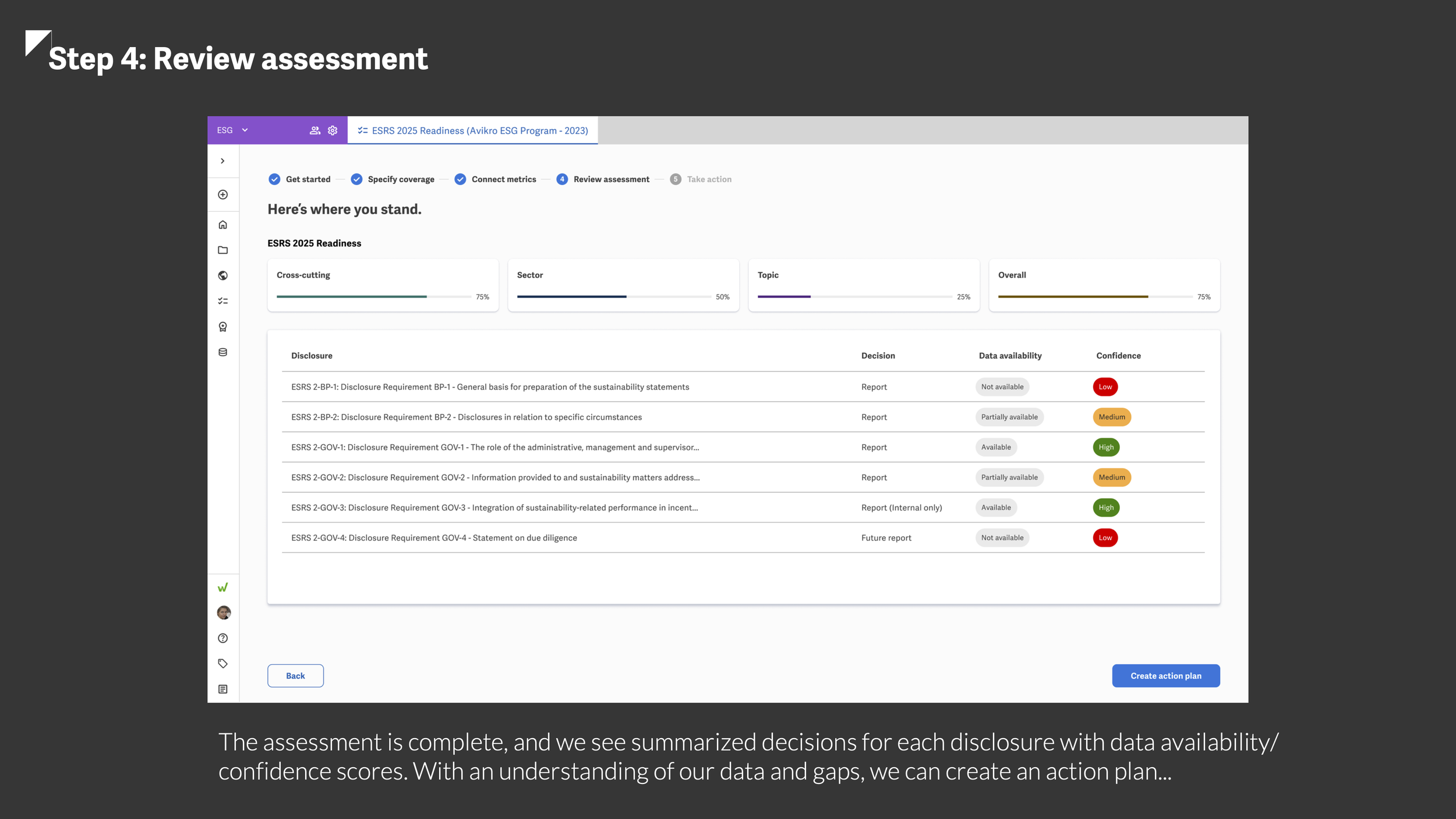Open the checklist tasks sidebar icon

tap(222, 301)
